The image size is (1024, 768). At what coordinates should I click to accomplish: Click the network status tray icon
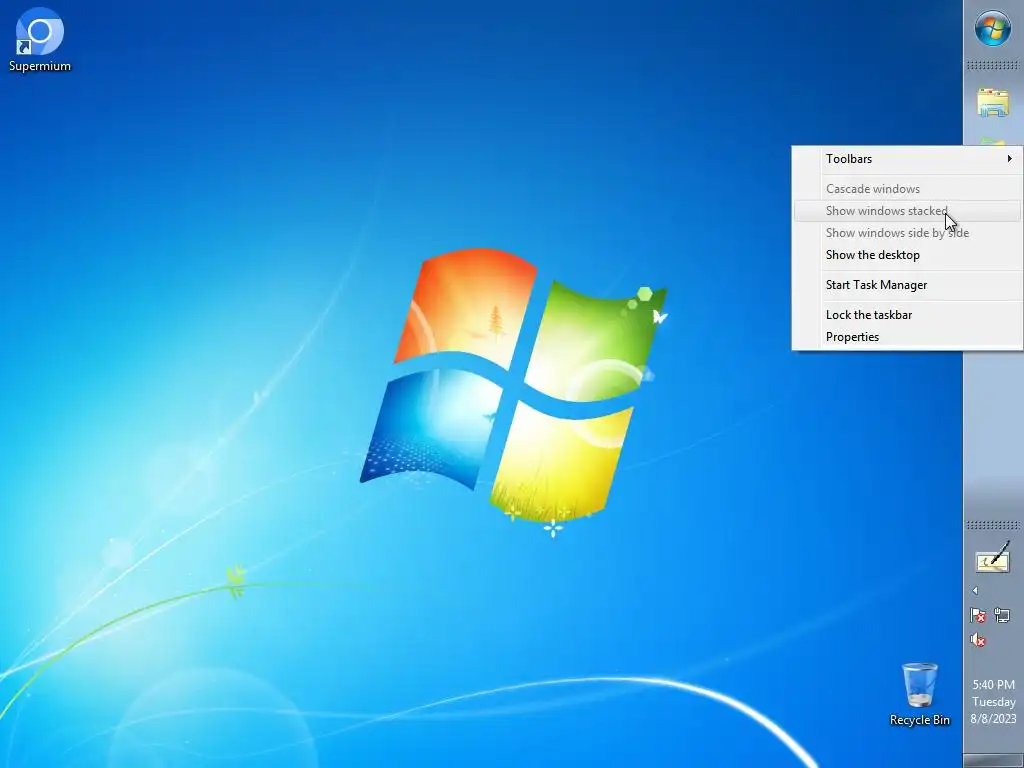pos(1002,615)
